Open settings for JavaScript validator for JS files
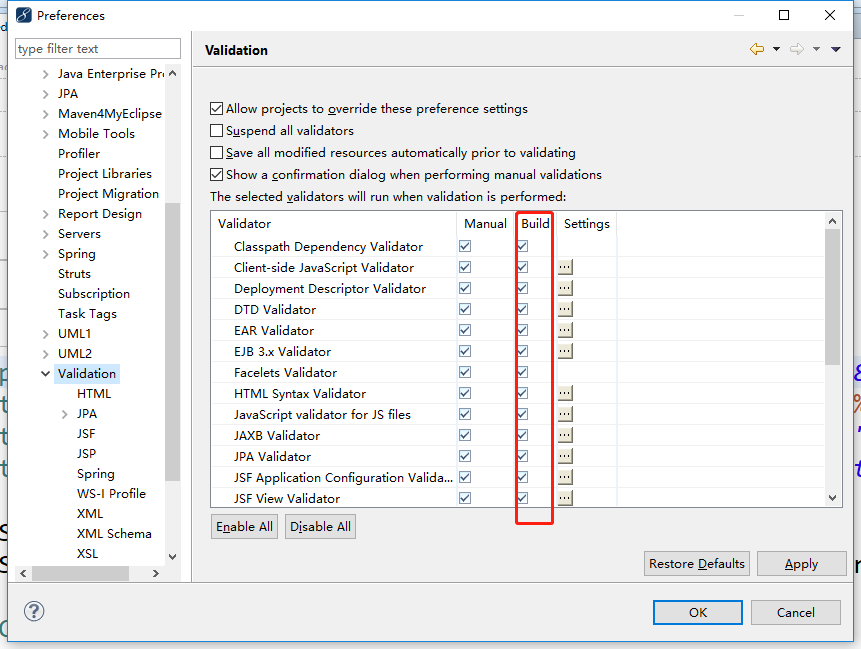861x649 pixels. tap(565, 414)
